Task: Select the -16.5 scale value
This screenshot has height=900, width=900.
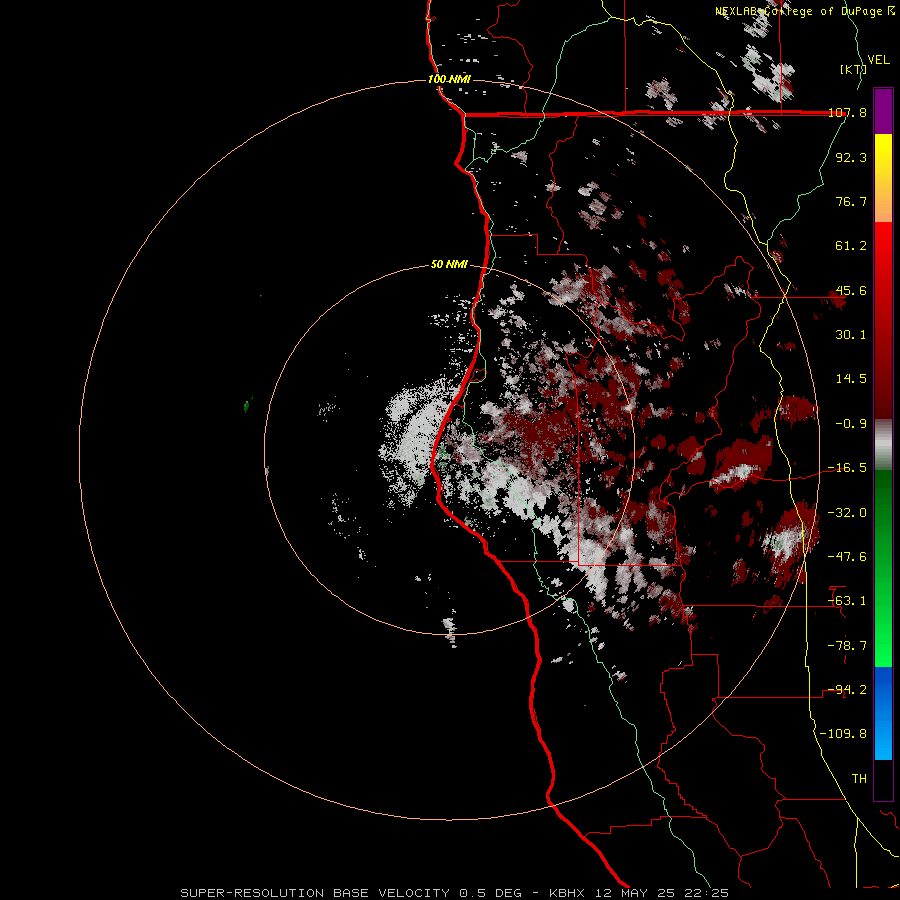Action: (x=847, y=468)
